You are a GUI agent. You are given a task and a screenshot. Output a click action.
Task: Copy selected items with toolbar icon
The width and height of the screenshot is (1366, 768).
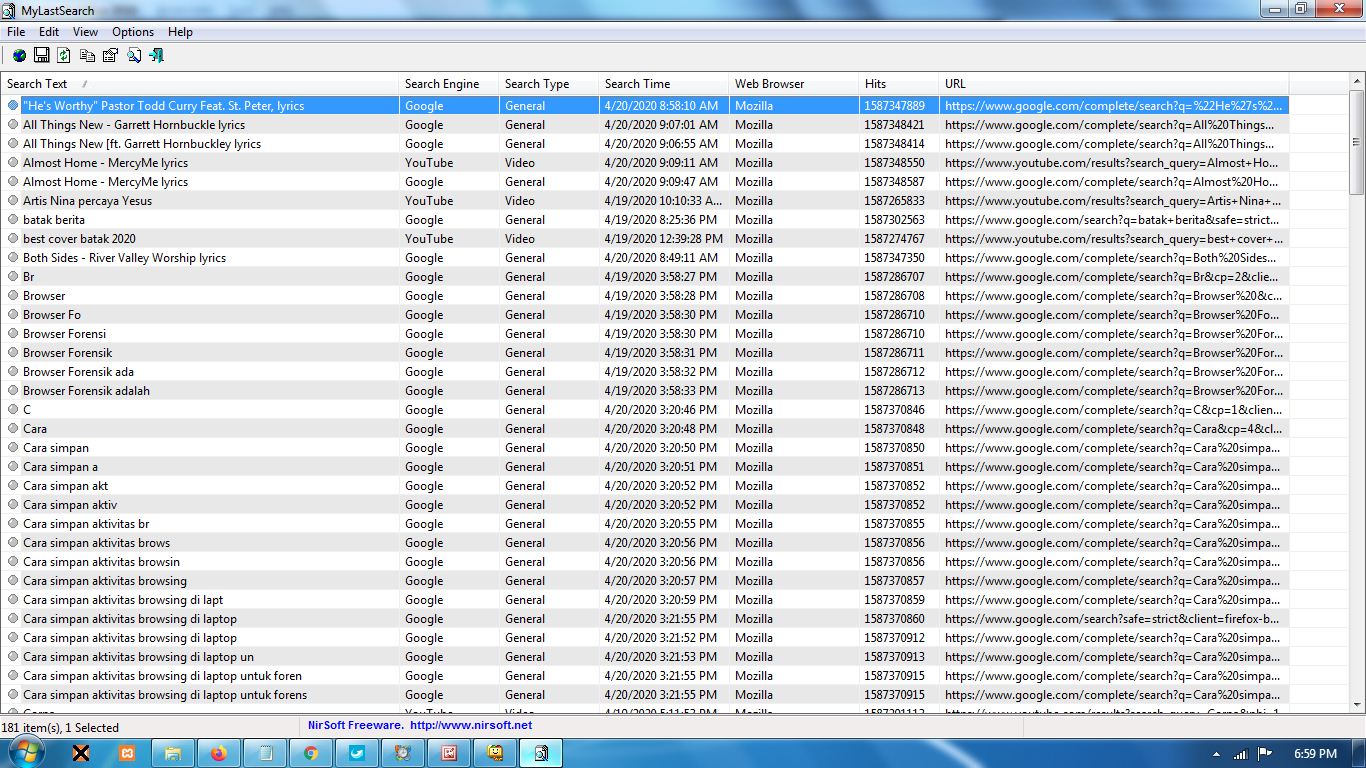(88, 56)
